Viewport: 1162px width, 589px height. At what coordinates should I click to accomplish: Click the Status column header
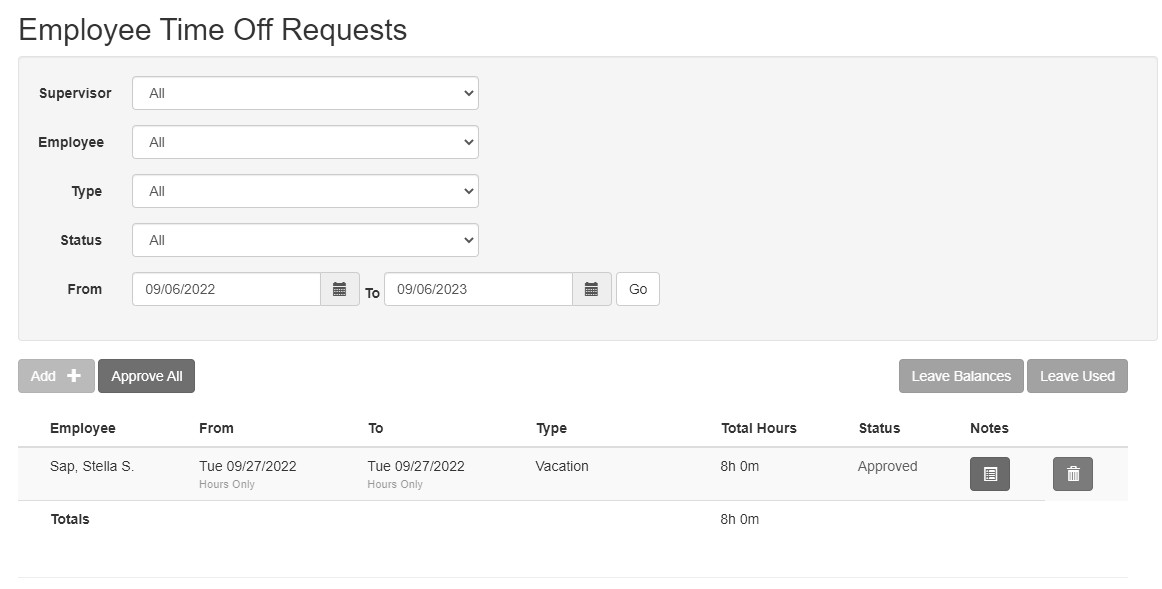879,428
